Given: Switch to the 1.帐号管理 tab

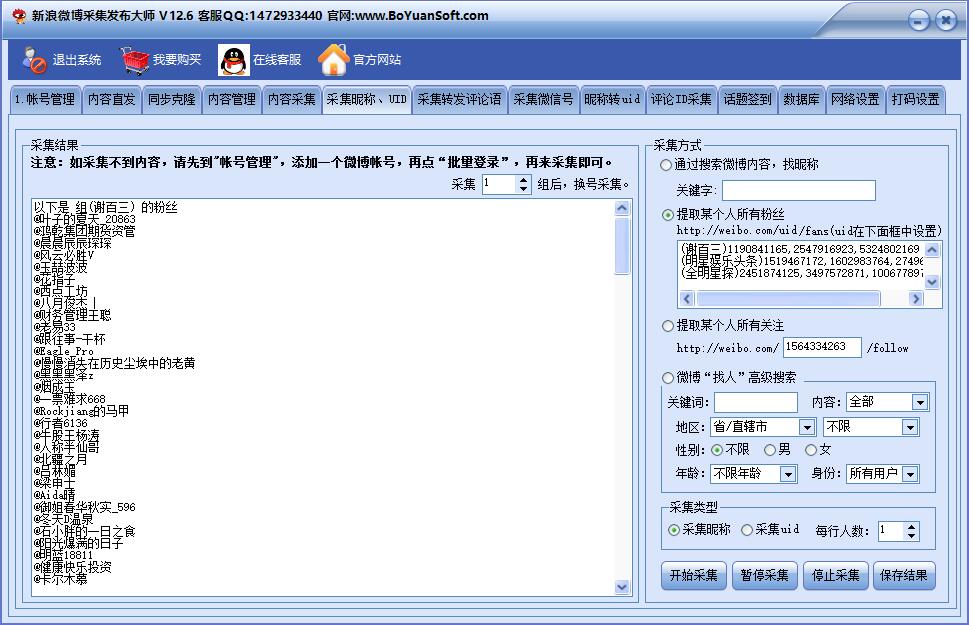Looking at the screenshot, I should click(45, 100).
